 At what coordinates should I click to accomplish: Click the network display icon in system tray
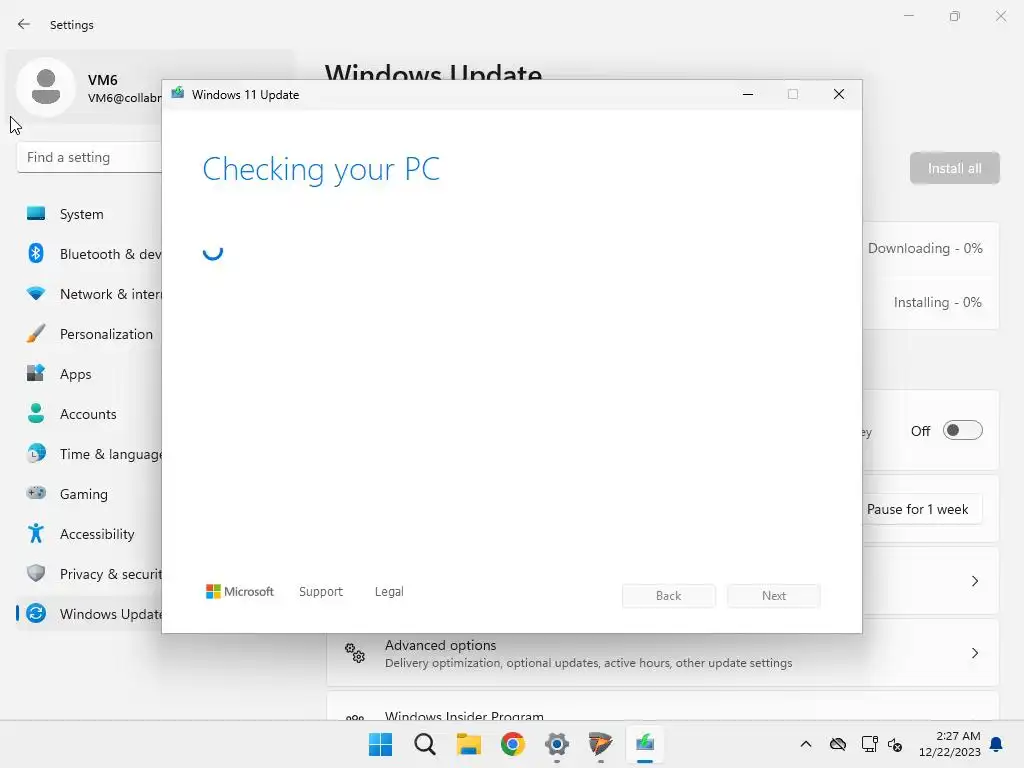869,744
